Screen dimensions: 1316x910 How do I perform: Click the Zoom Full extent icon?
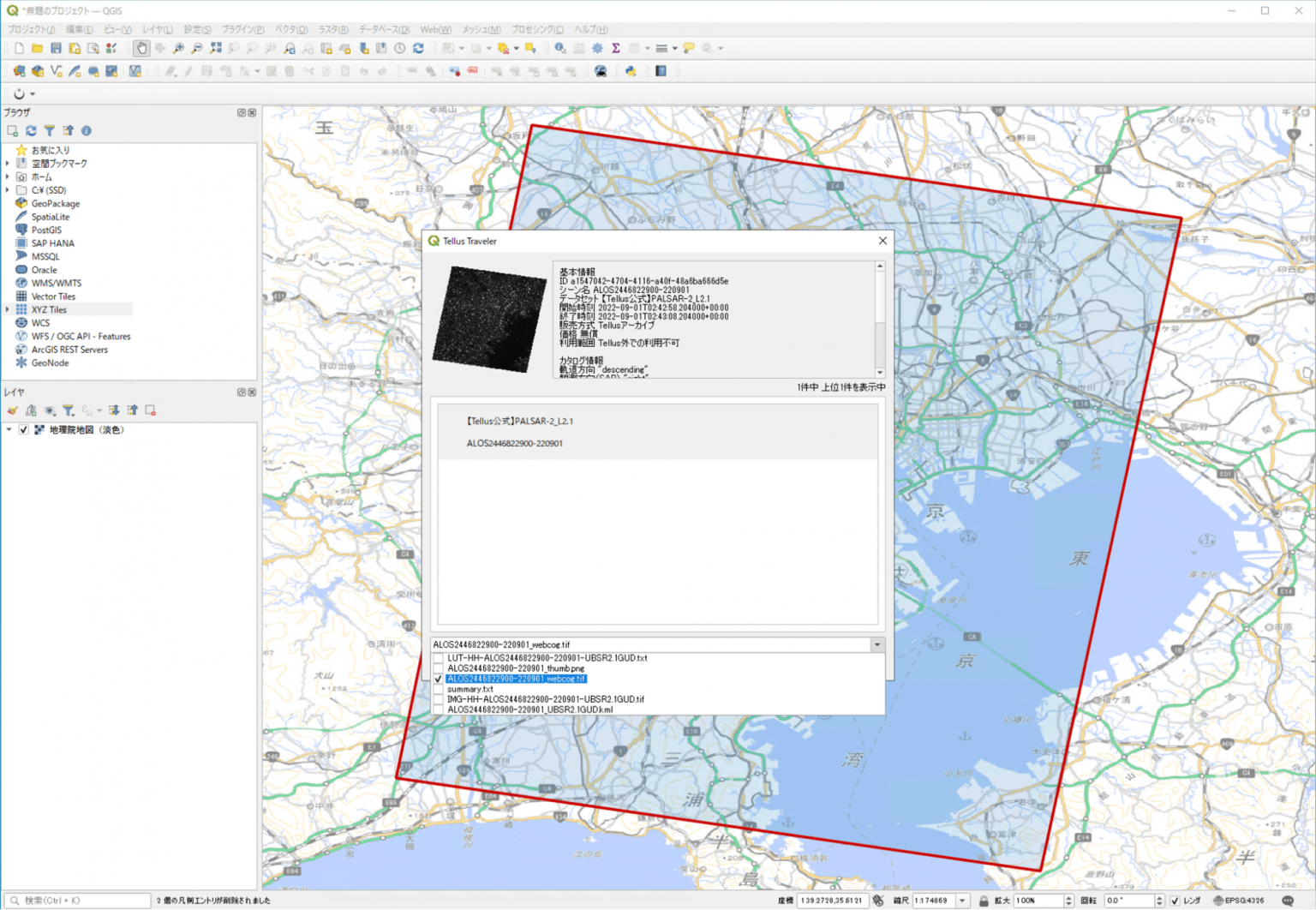[216, 49]
